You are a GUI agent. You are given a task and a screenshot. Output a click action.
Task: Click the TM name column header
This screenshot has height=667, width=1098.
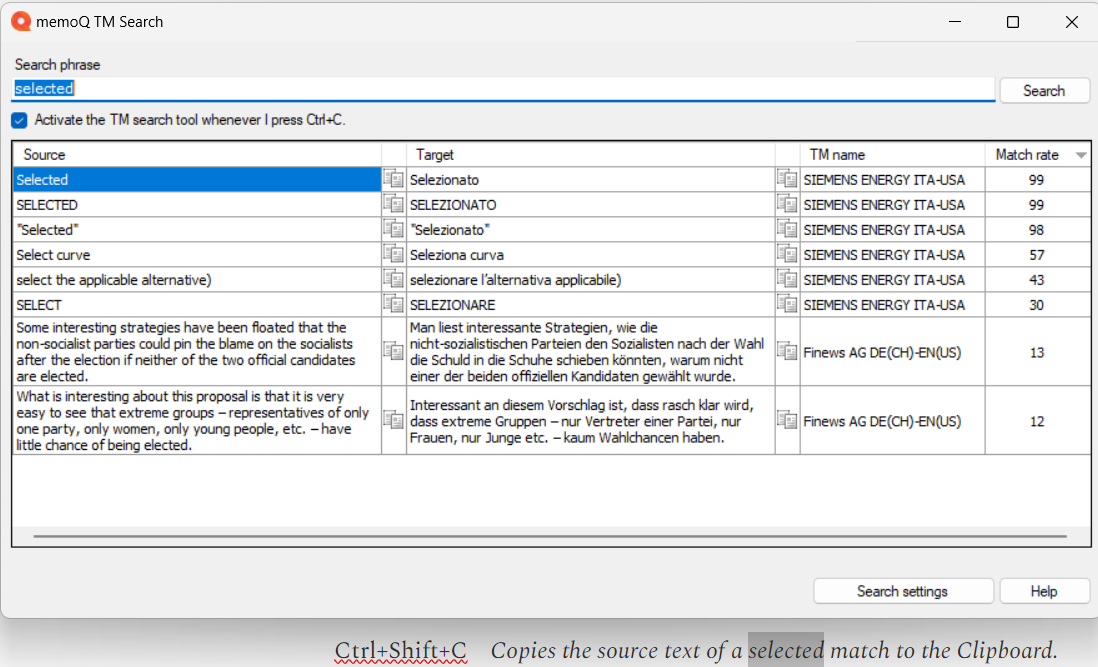[x=892, y=155]
